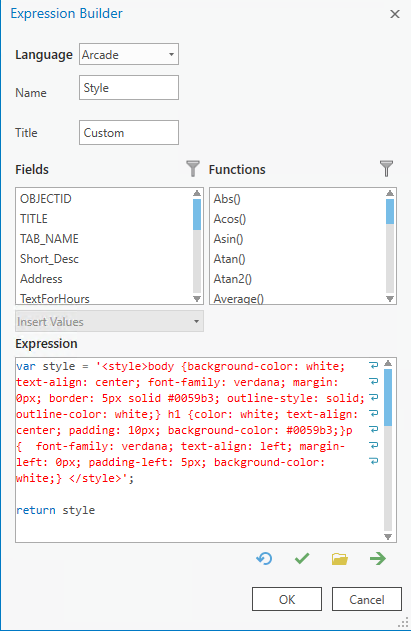
Task: Expand the Insert Values dropdown
Action: [x=109, y=322]
